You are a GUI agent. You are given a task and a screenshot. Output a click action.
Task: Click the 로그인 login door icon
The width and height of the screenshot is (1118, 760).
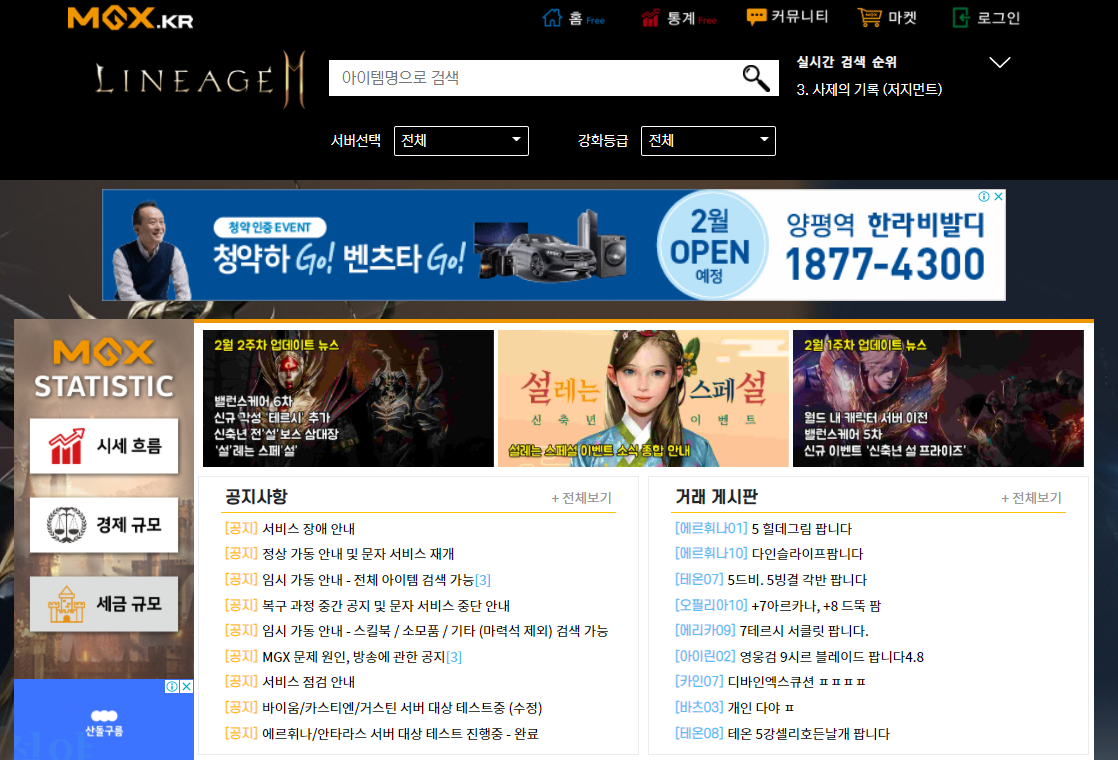tap(961, 18)
